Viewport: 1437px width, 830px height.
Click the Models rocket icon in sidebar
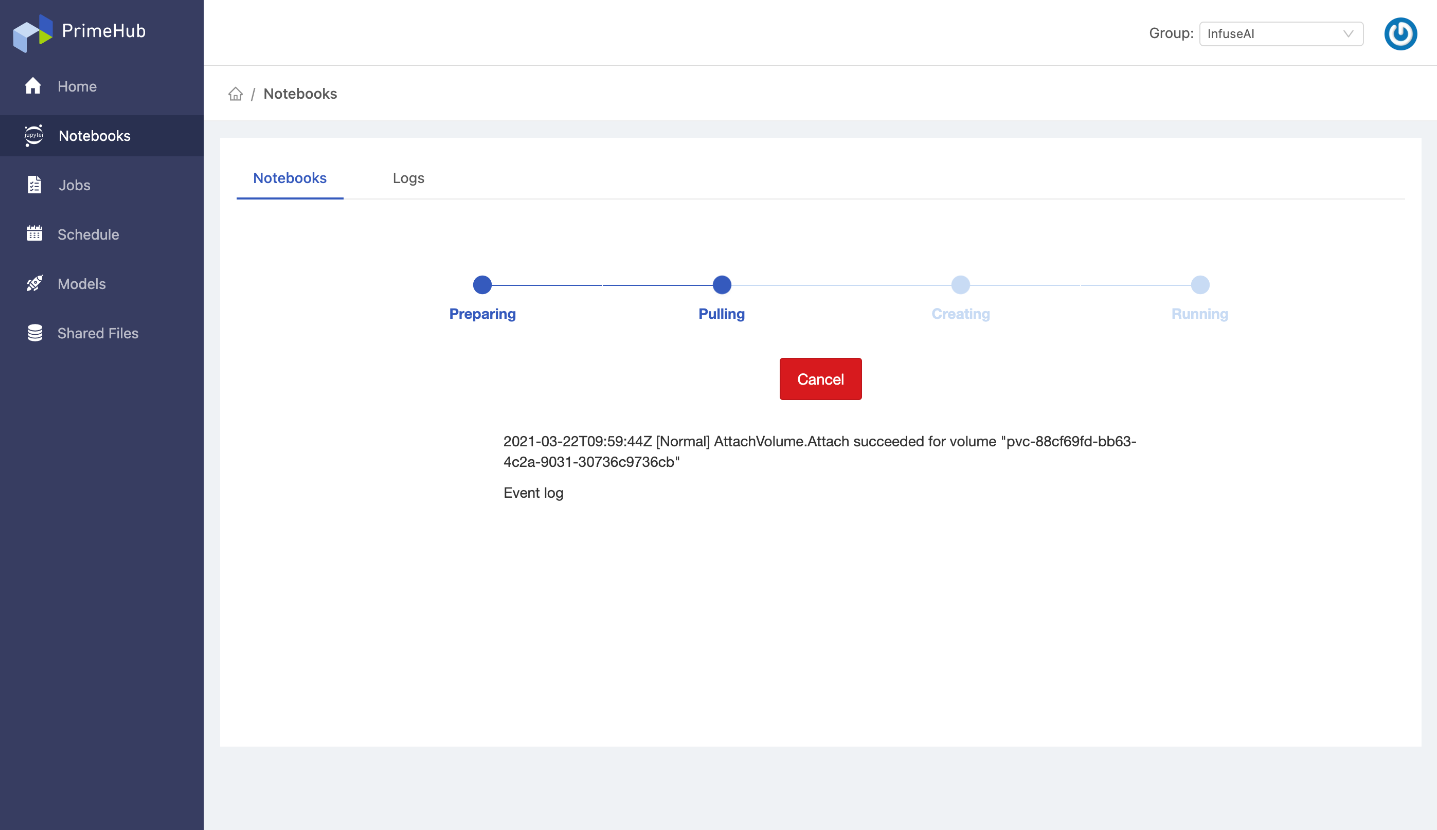pyautogui.click(x=34, y=284)
